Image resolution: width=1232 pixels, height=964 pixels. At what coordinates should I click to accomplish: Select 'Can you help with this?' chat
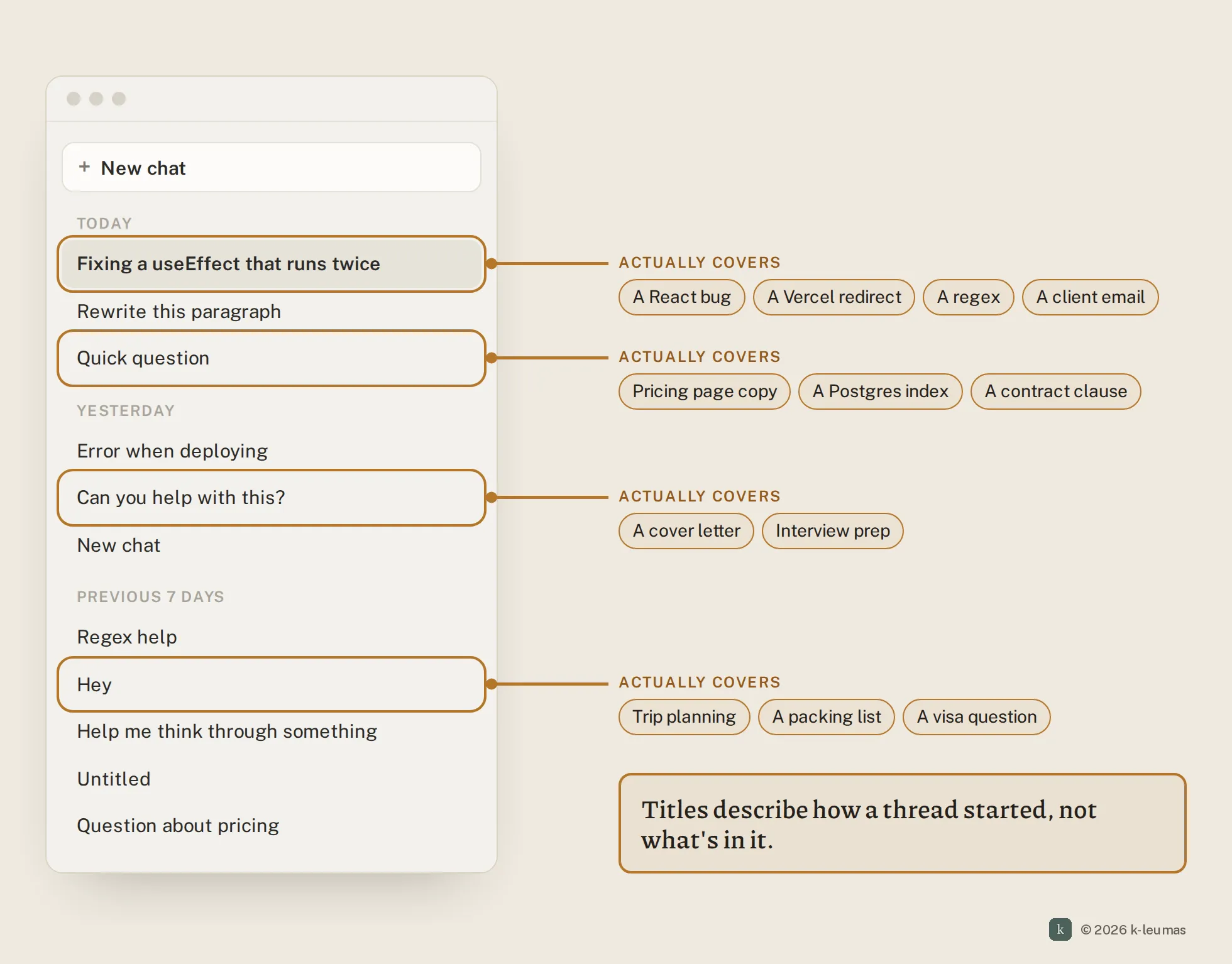[x=272, y=498]
